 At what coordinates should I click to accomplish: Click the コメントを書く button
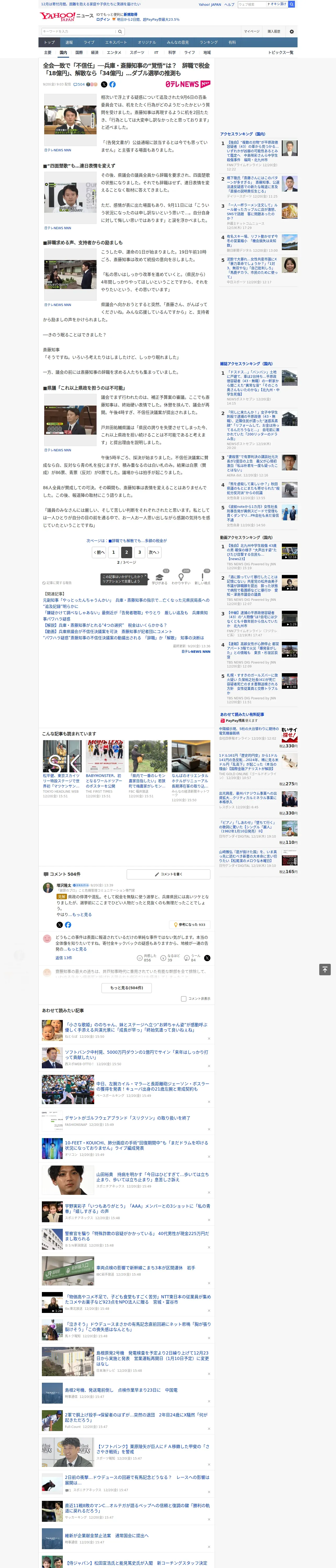pos(168,874)
